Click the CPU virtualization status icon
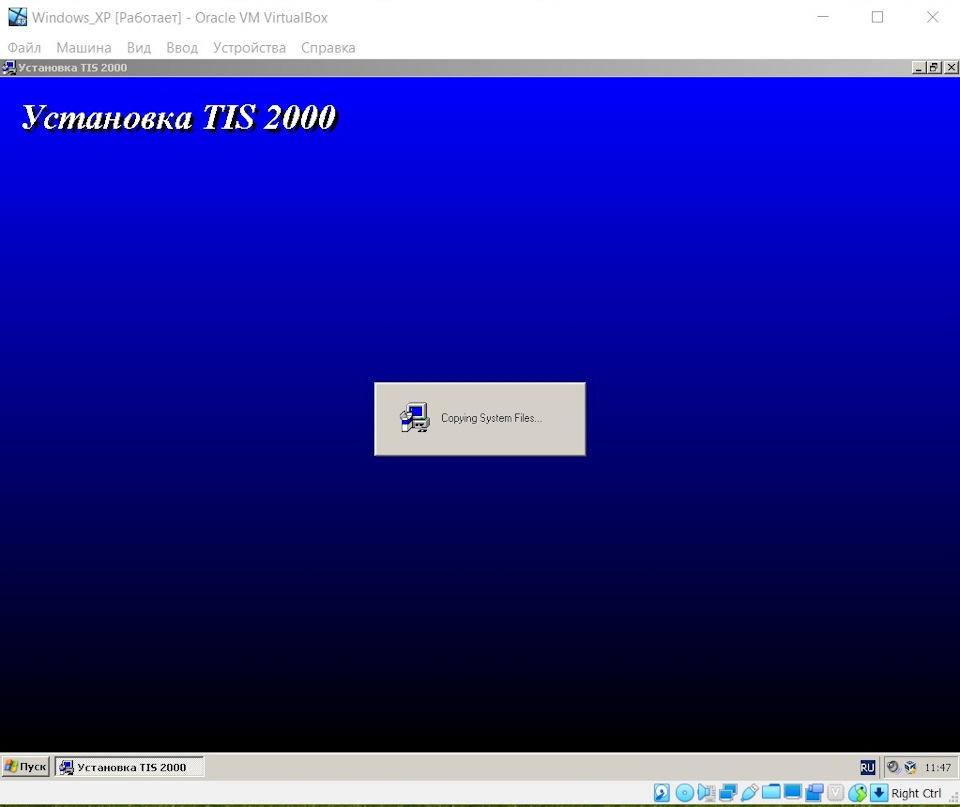The width and height of the screenshot is (960, 807). [836, 793]
